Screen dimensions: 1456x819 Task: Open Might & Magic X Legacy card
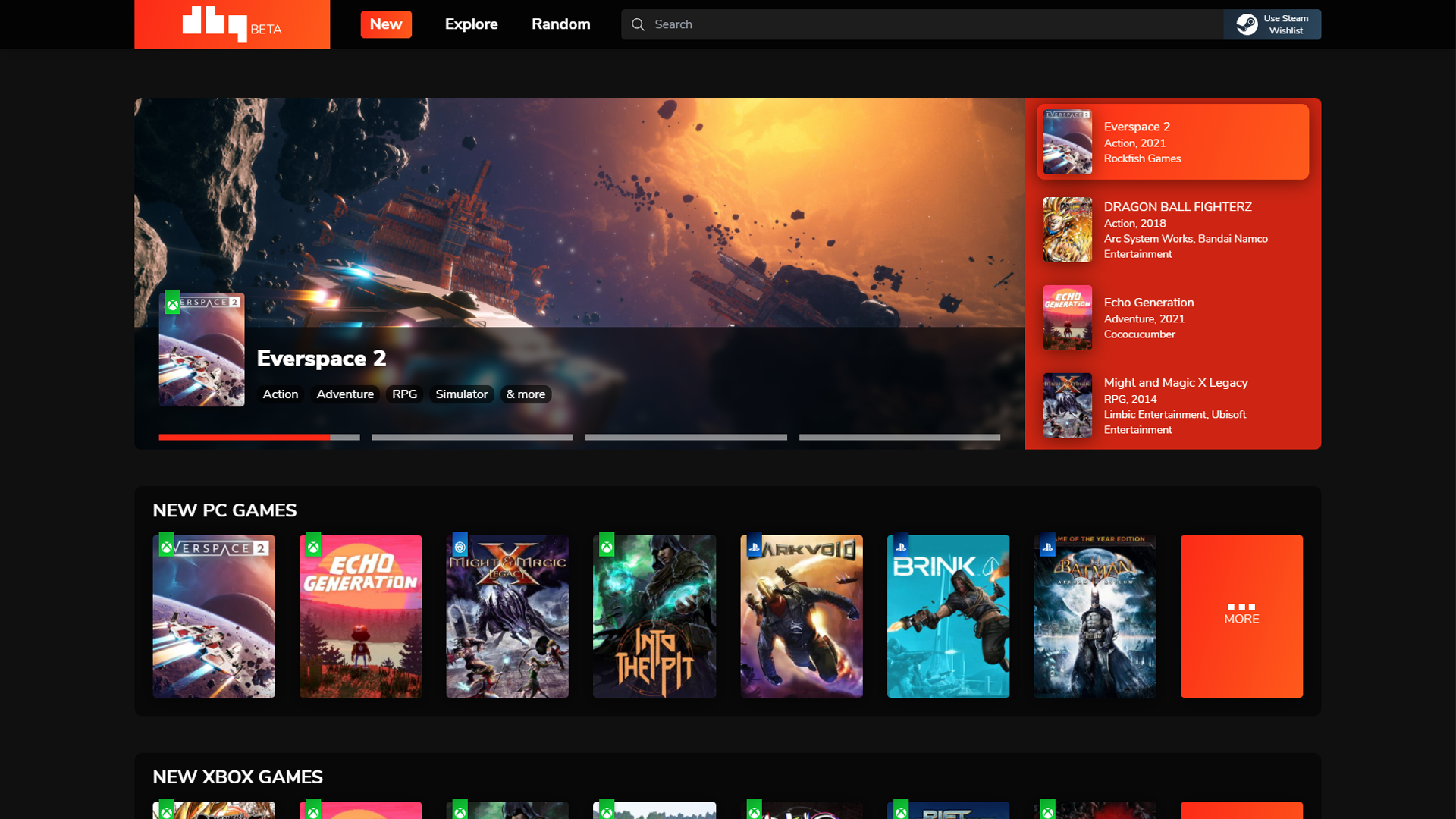pyautogui.click(x=507, y=617)
